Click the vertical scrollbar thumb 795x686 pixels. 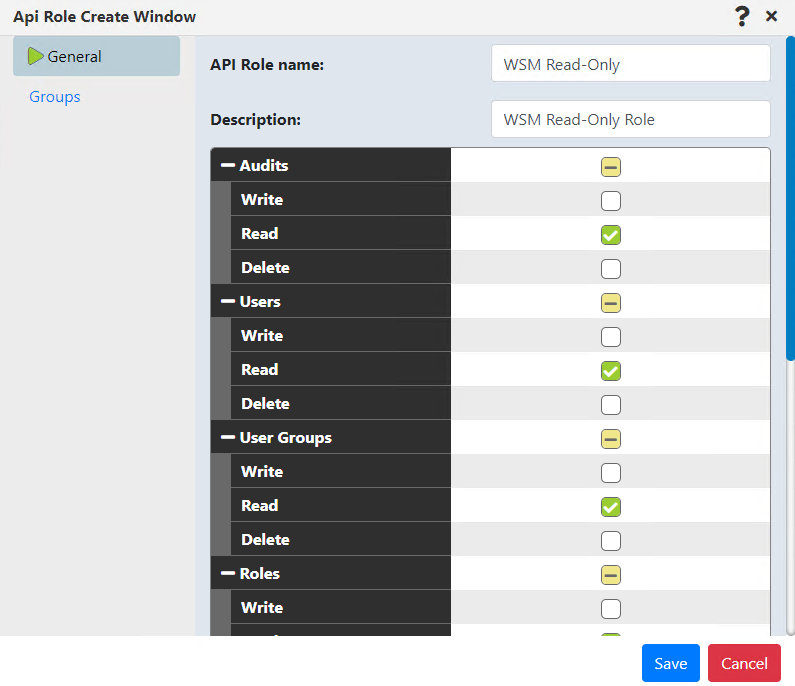(790, 198)
